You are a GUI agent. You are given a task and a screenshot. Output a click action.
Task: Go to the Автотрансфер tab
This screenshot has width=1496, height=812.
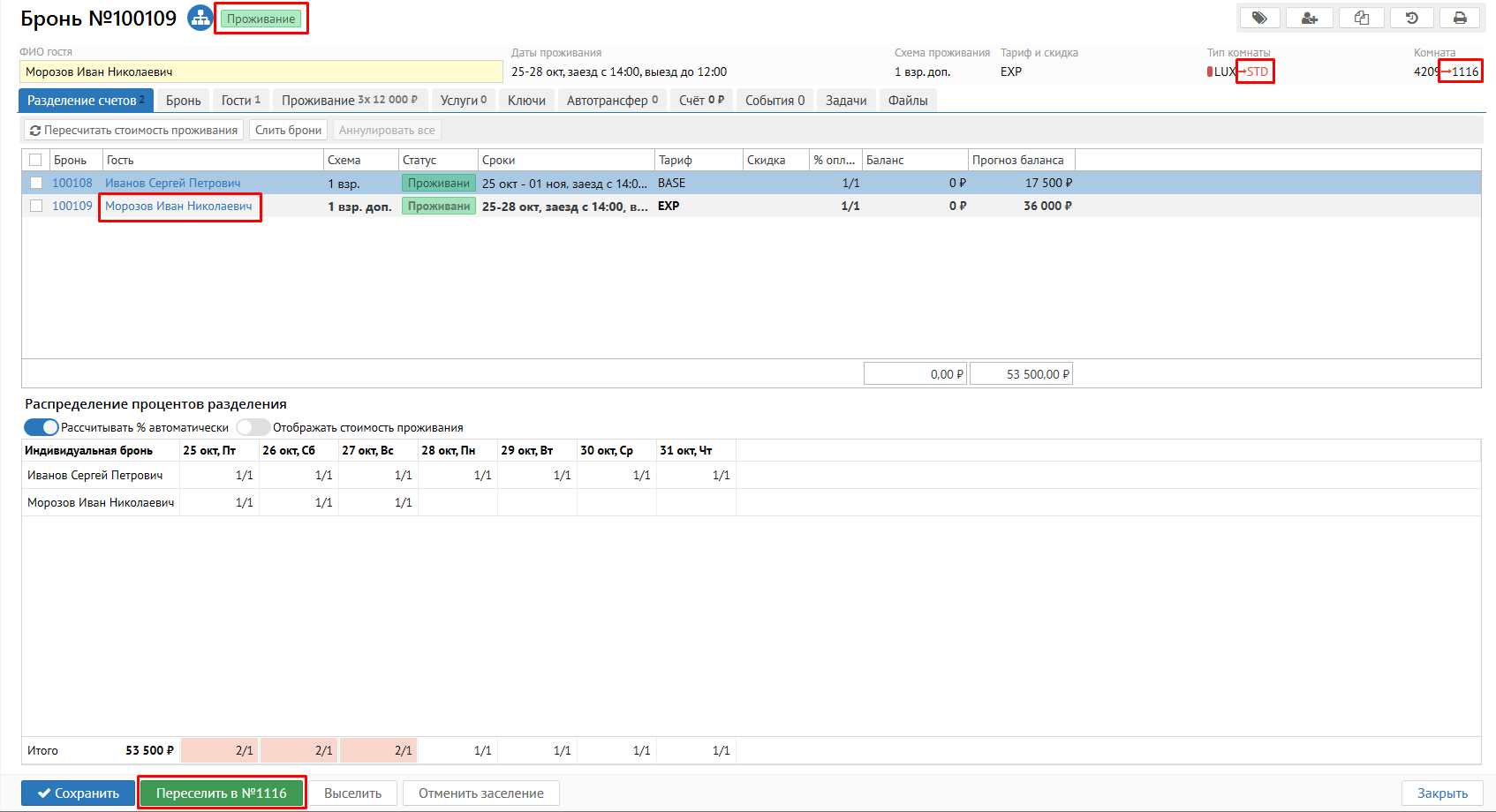pyautogui.click(x=611, y=101)
